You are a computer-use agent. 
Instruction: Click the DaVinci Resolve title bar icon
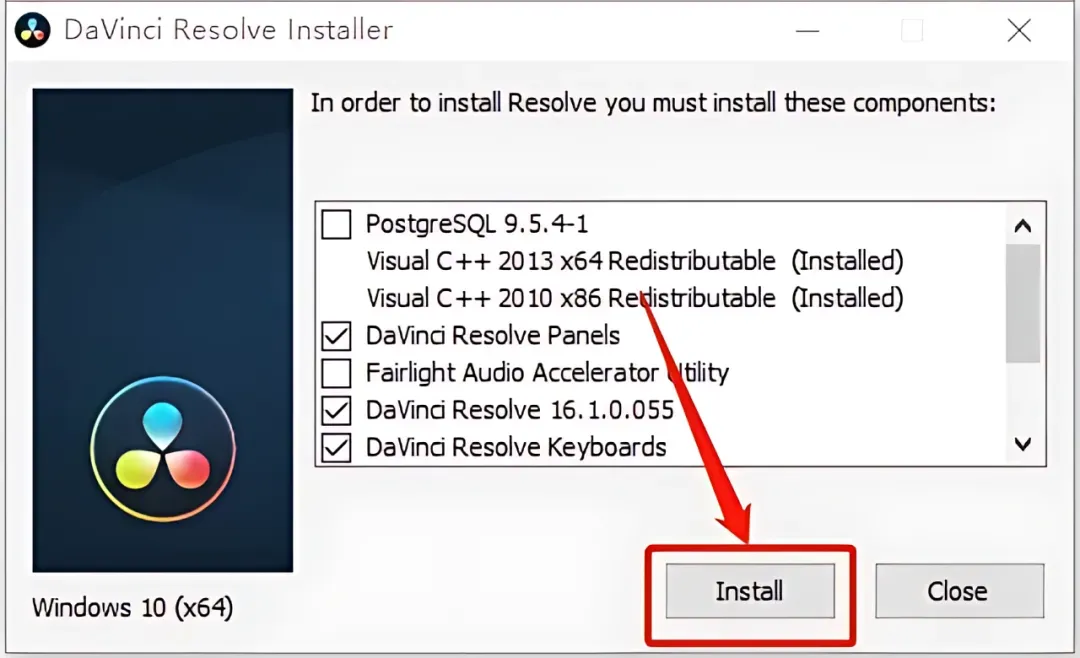point(32,30)
